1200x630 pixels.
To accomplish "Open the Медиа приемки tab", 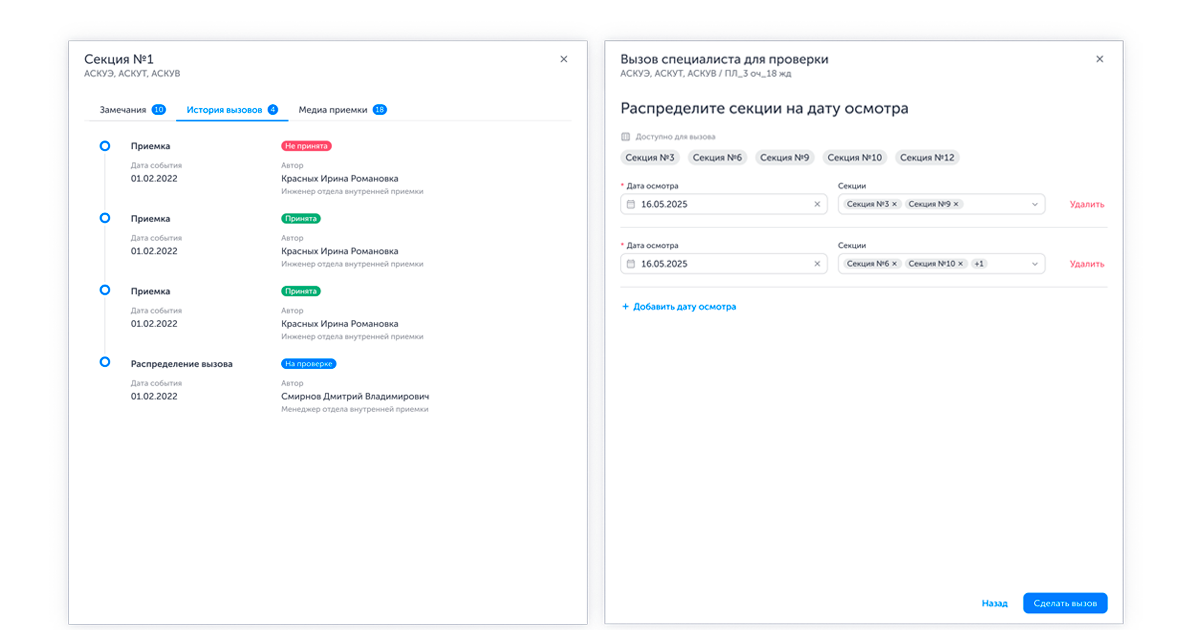I will 333,109.
